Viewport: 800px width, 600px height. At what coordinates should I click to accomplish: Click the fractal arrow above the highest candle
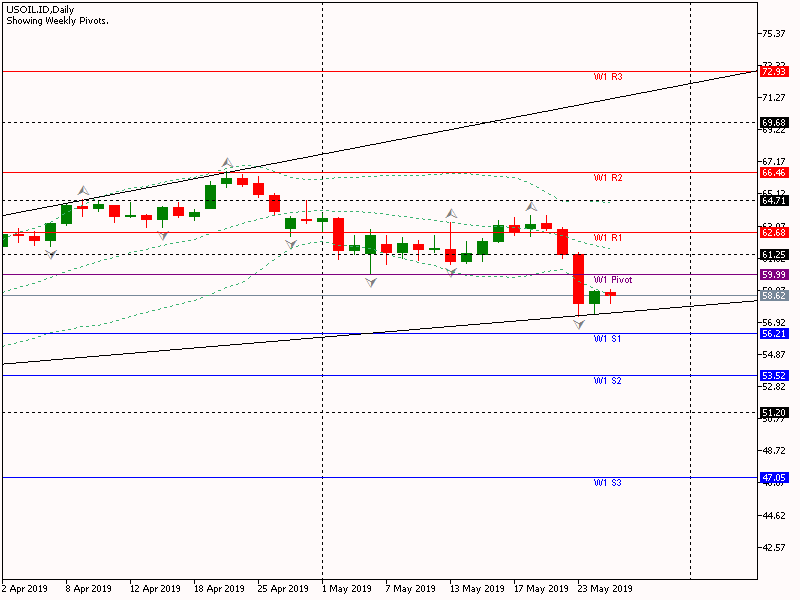(227, 162)
